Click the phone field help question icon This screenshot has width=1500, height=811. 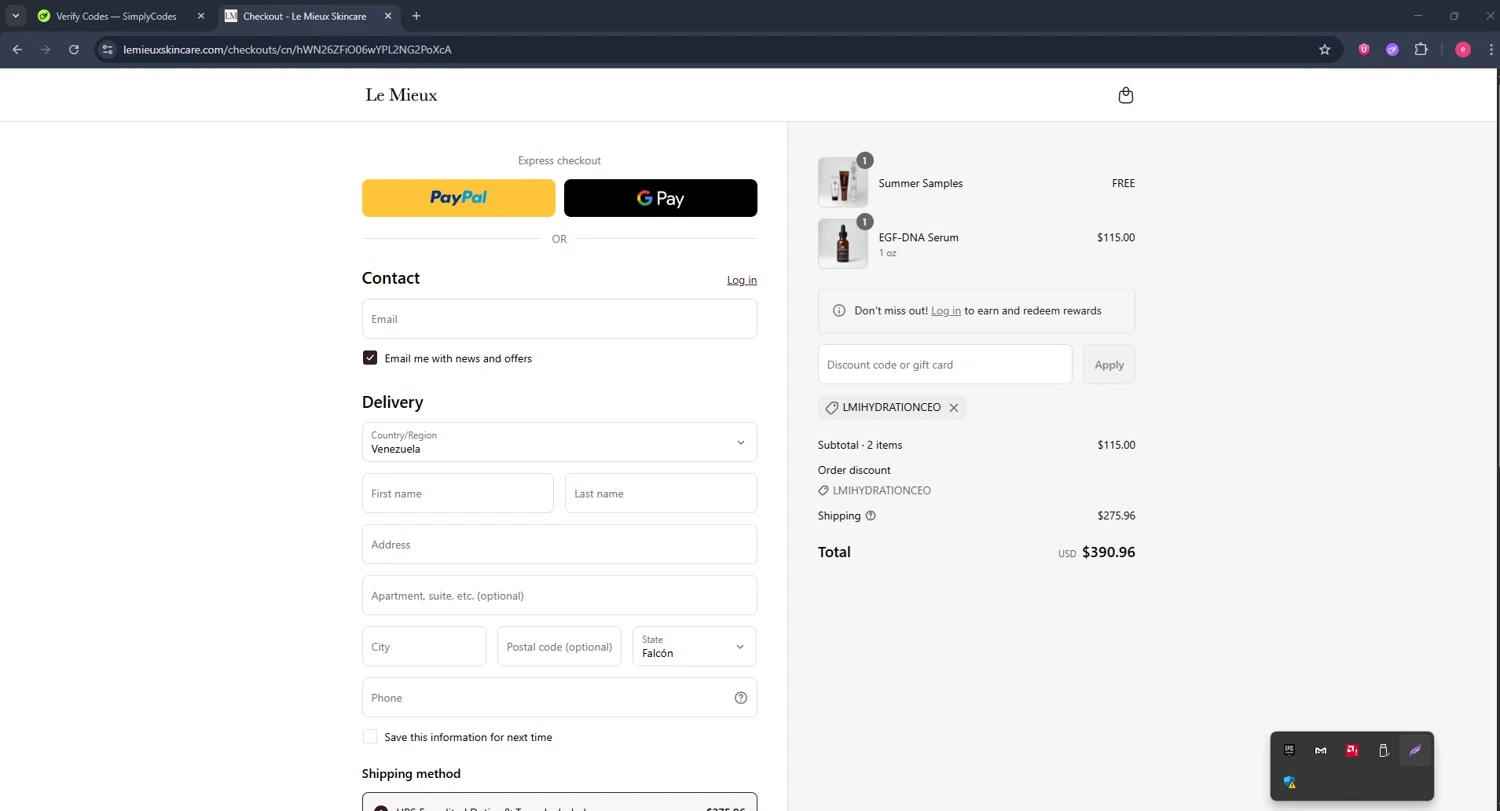[x=741, y=698]
